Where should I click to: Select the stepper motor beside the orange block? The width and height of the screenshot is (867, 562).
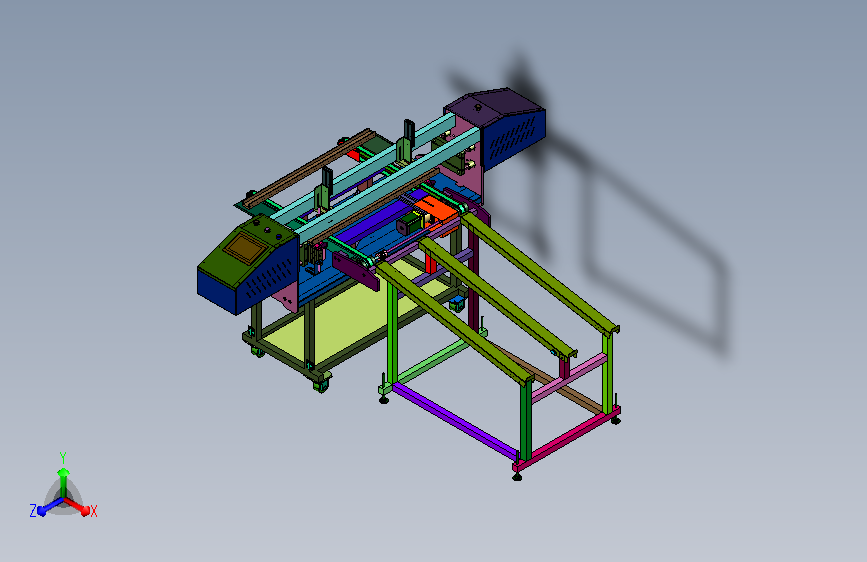click(x=410, y=225)
